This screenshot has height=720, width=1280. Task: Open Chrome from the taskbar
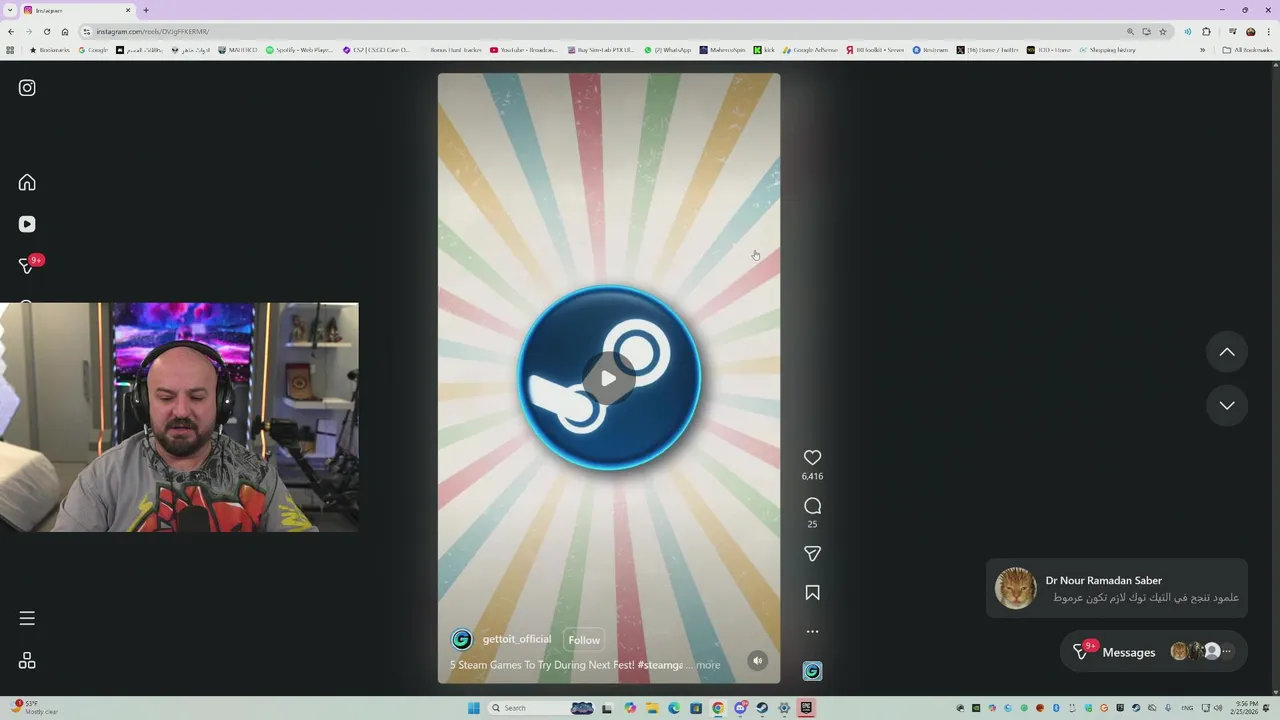coord(718,708)
